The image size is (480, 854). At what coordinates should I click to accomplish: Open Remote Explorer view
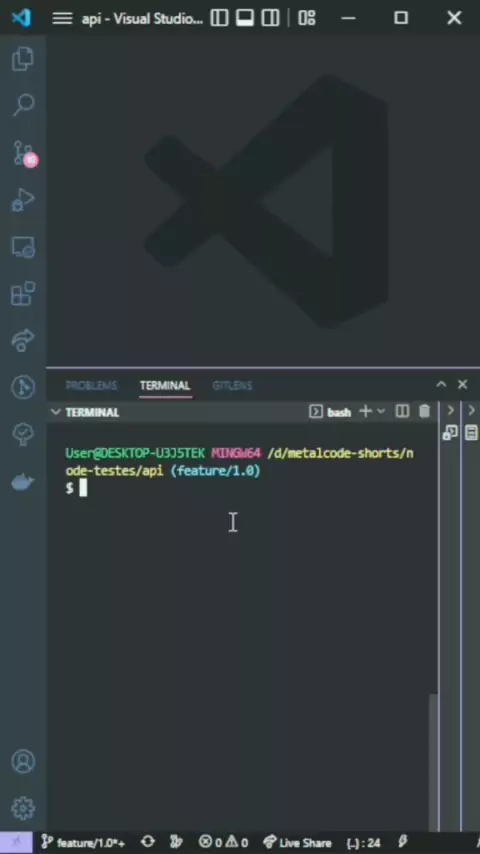tap(23, 247)
